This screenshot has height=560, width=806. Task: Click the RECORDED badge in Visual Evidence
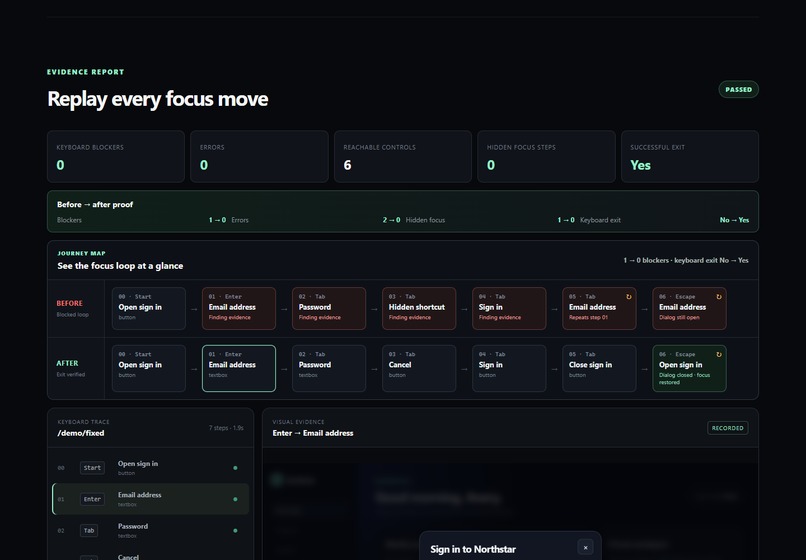click(727, 428)
